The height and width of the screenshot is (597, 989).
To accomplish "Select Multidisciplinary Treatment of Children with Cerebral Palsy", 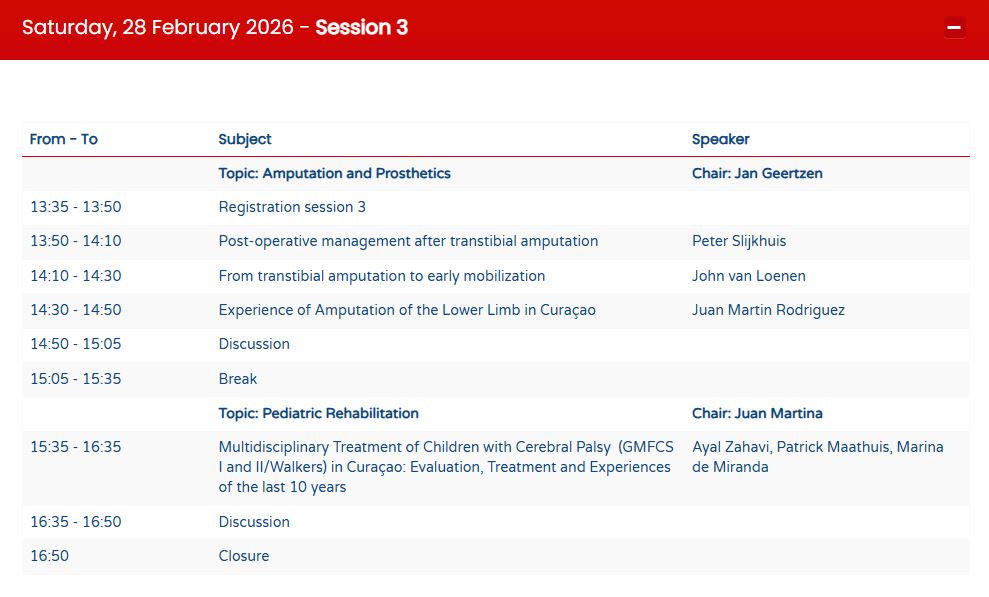I will (444, 467).
